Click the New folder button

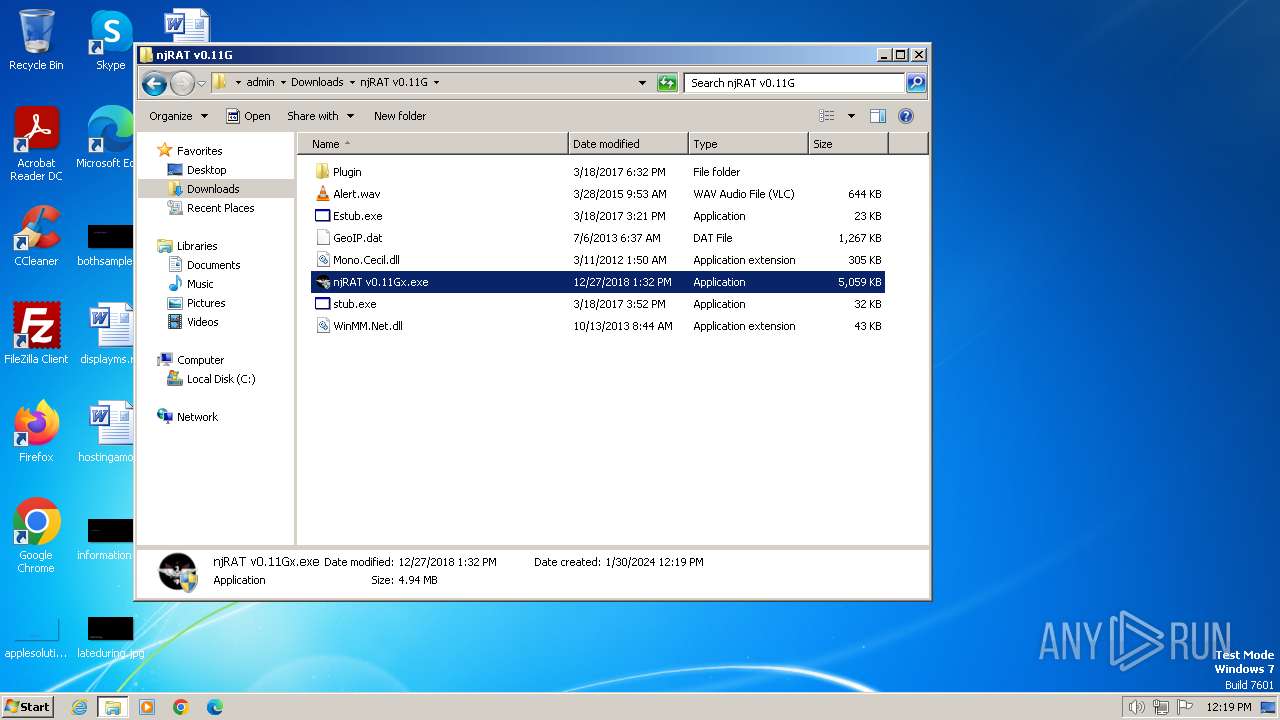coord(400,116)
